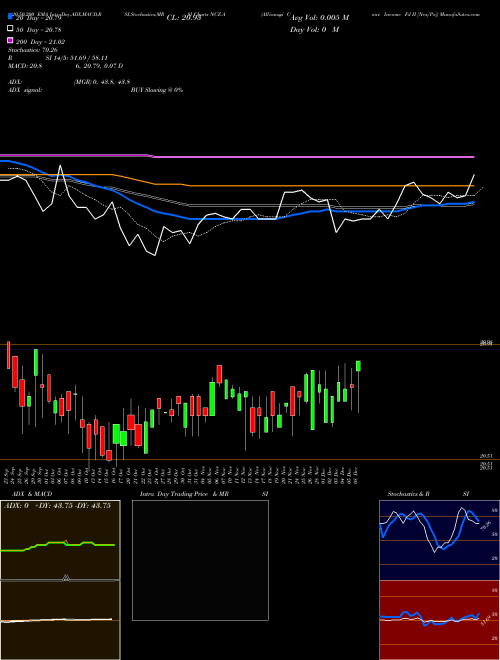
Task: Click the 'BUY Slowing @ 0%' signal text
Action: point(157,90)
